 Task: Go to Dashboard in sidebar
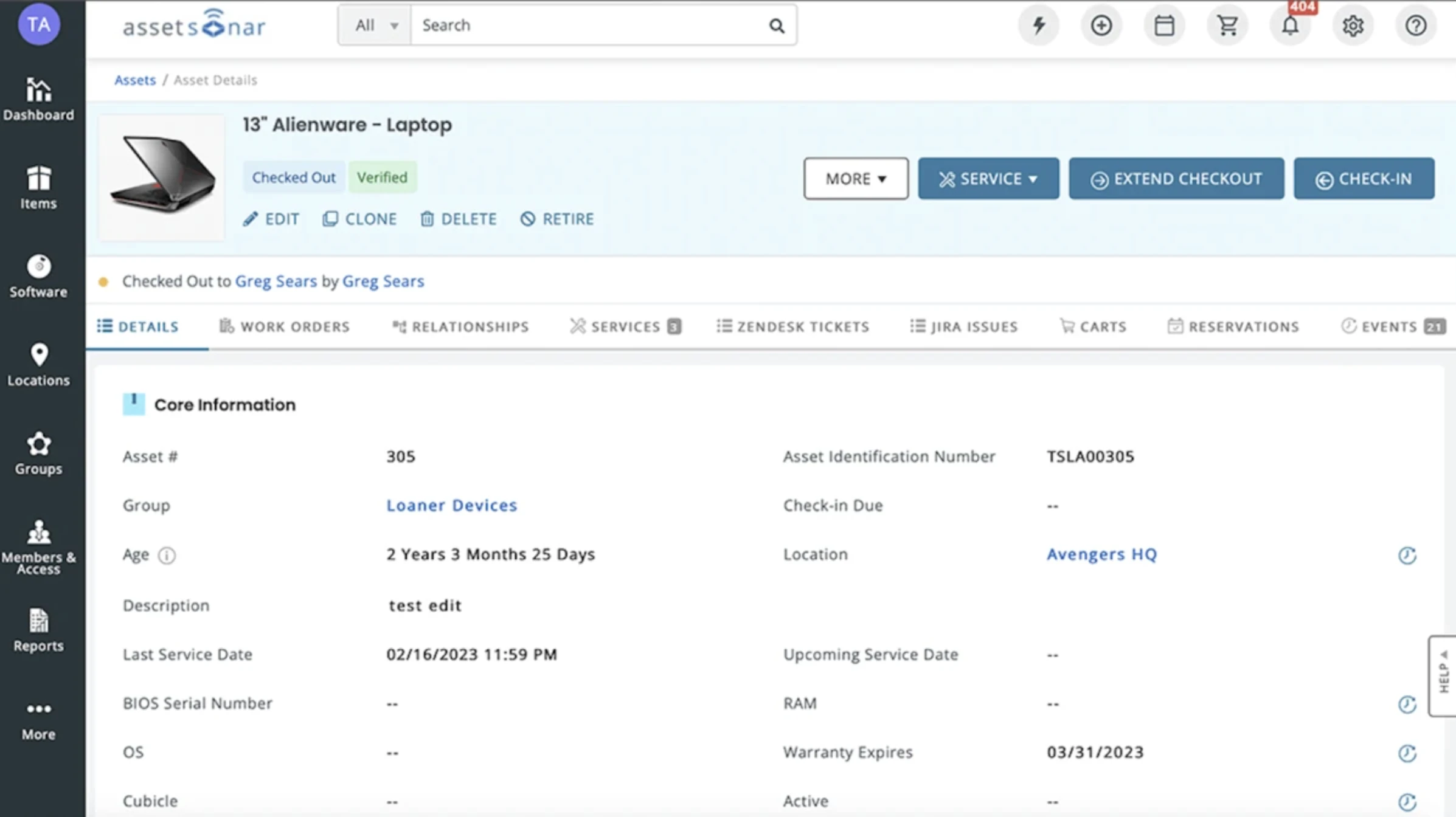(38, 100)
